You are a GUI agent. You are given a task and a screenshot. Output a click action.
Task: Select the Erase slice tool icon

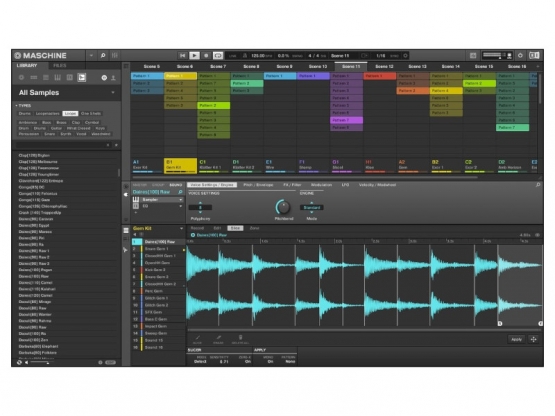point(218,338)
